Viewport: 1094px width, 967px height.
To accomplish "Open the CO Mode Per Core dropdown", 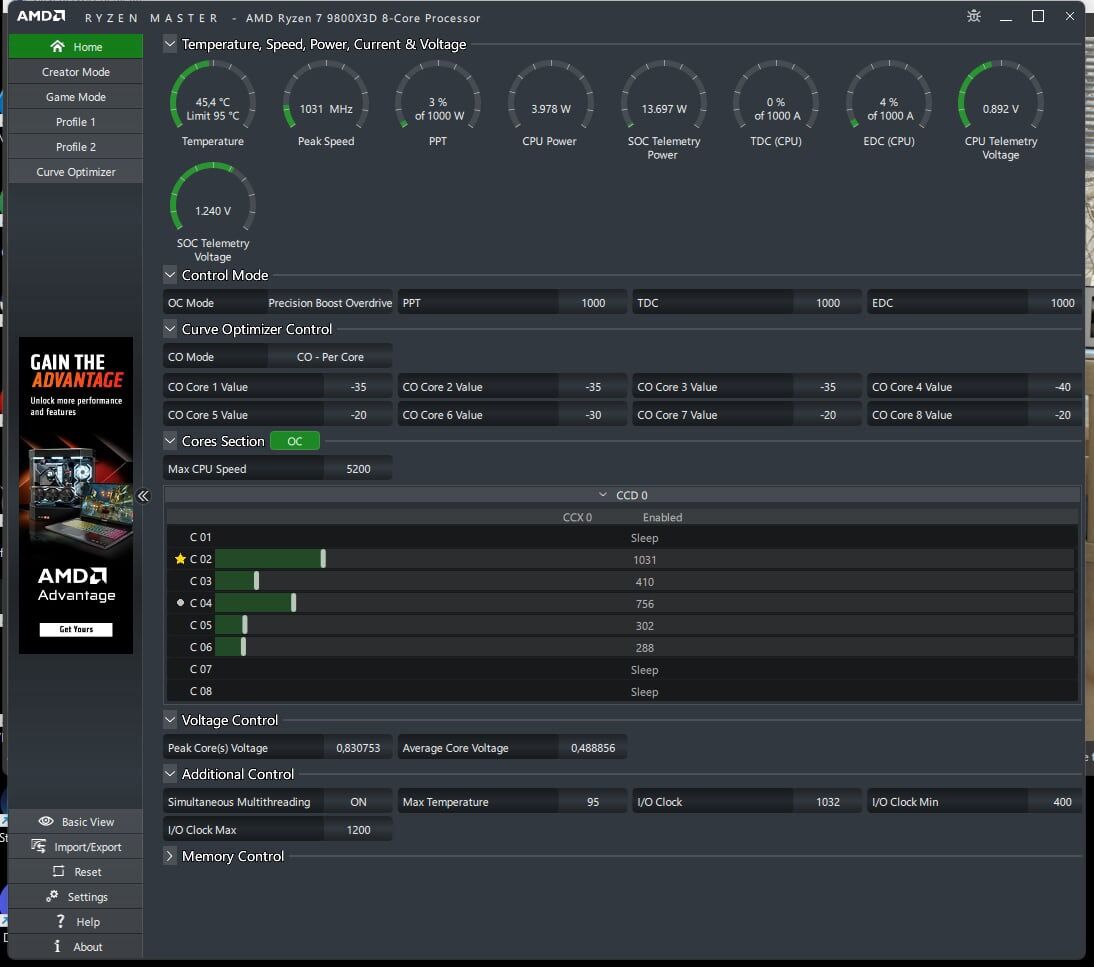I will click(330, 357).
